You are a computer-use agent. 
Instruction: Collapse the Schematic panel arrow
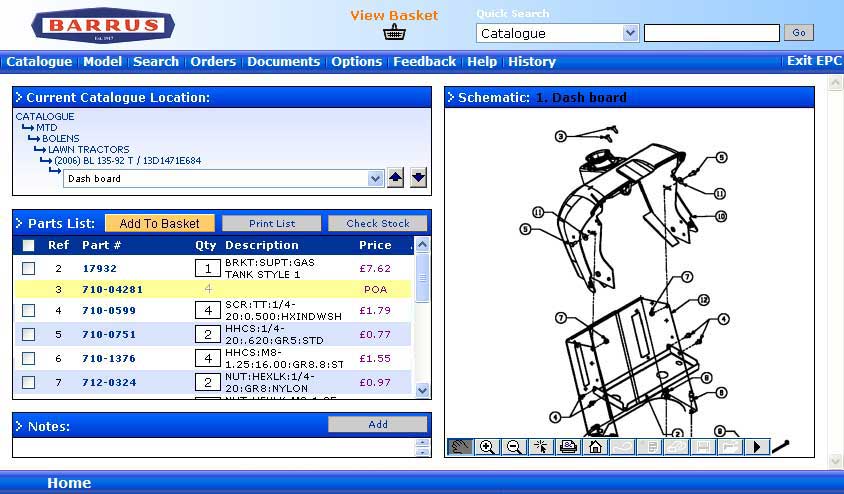[451, 97]
